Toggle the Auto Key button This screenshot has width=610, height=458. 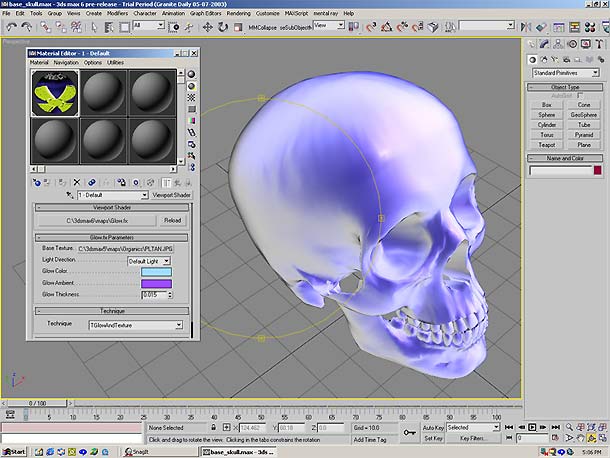(x=432, y=427)
